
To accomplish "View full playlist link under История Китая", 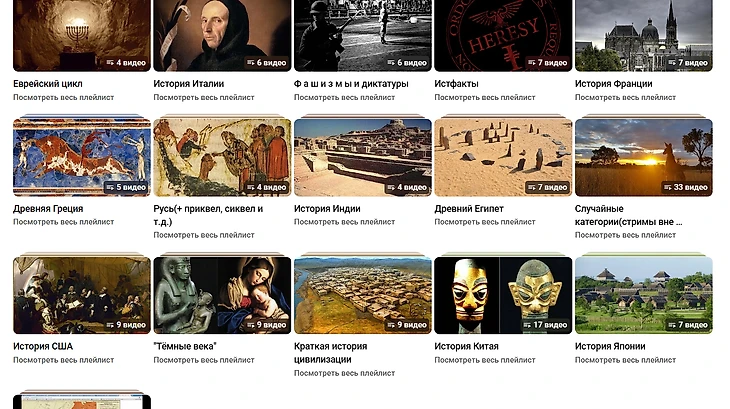I will point(485,360).
